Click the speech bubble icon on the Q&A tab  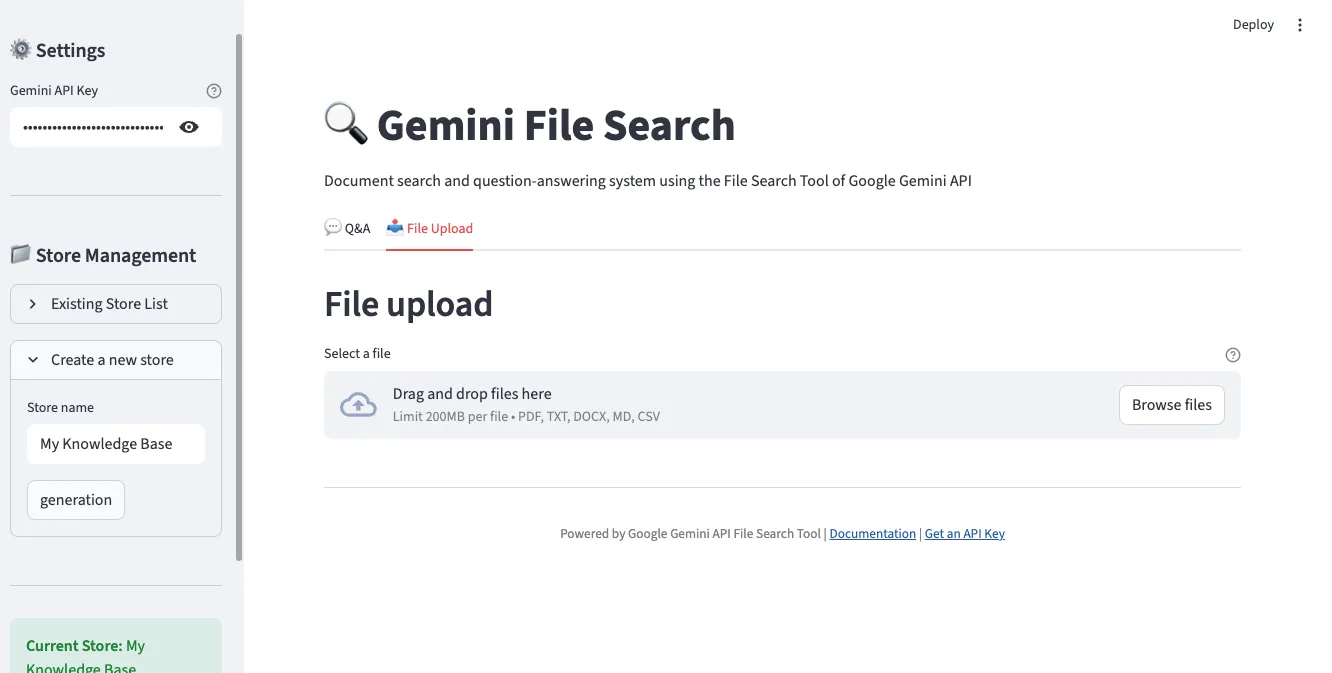coord(331,227)
